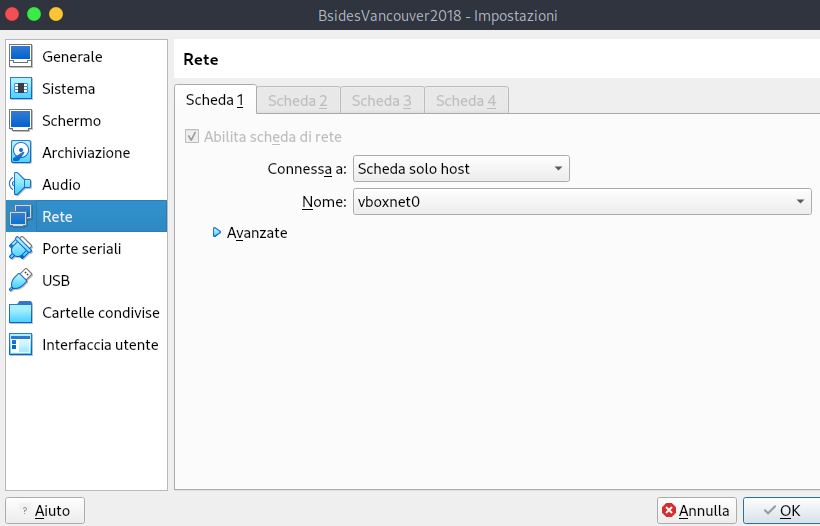Click the Audio speaker icon

click(x=20, y=184)
